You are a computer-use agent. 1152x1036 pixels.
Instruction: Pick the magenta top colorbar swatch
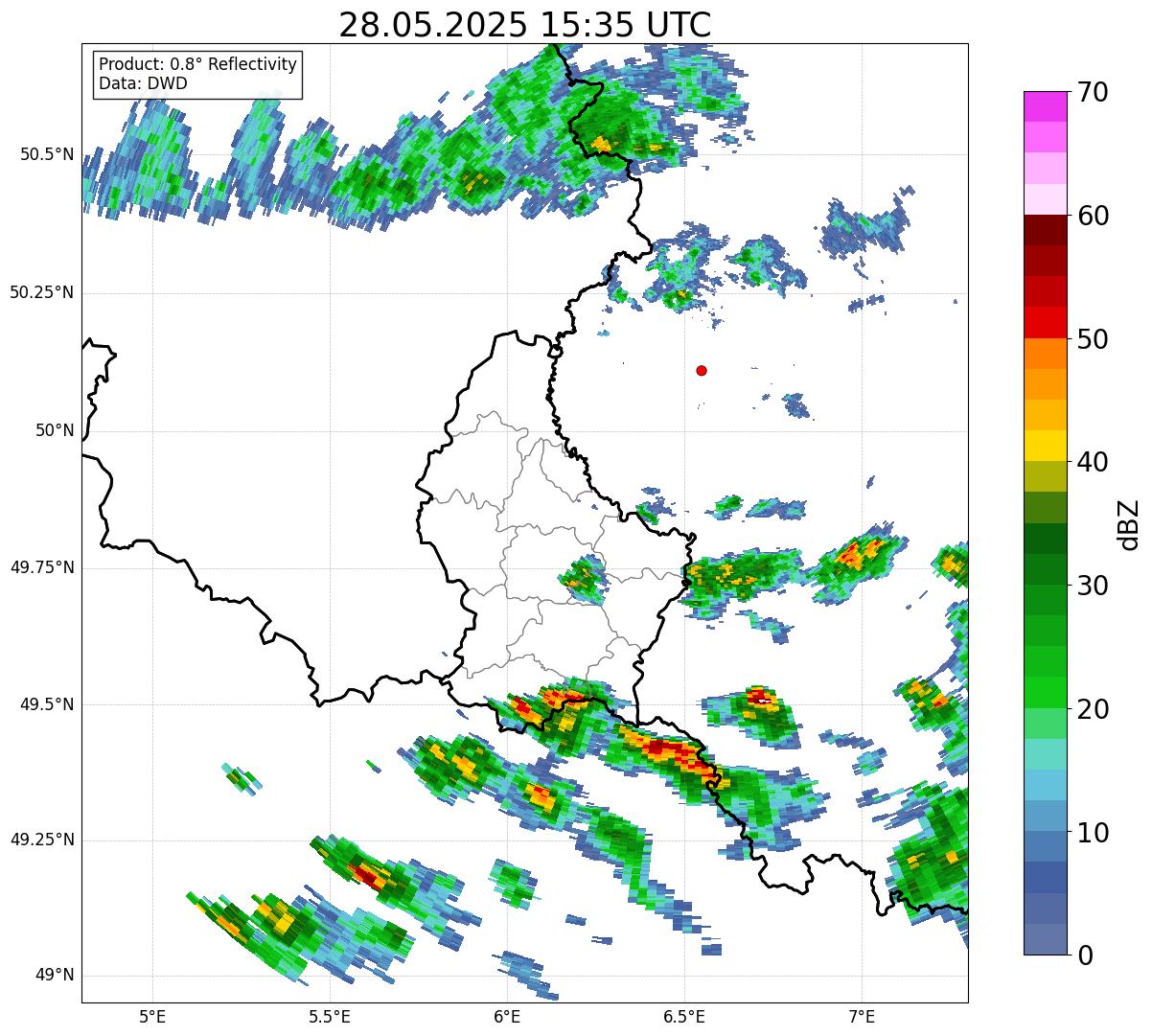[1045, 106]
